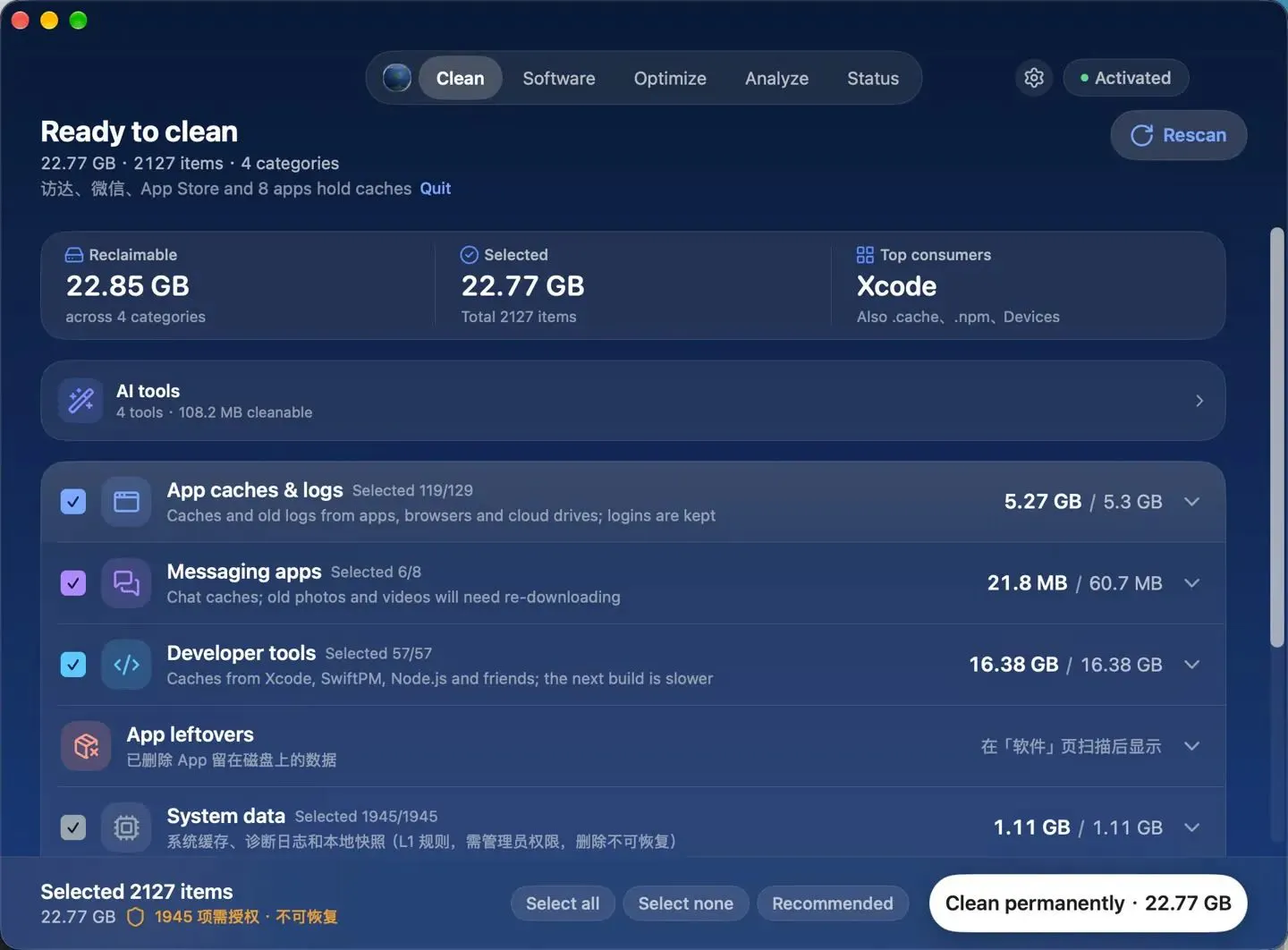Go to the Optimize tab
Image resolution: width=1288 pixels, height=950 pixels.
pos(670,78)
